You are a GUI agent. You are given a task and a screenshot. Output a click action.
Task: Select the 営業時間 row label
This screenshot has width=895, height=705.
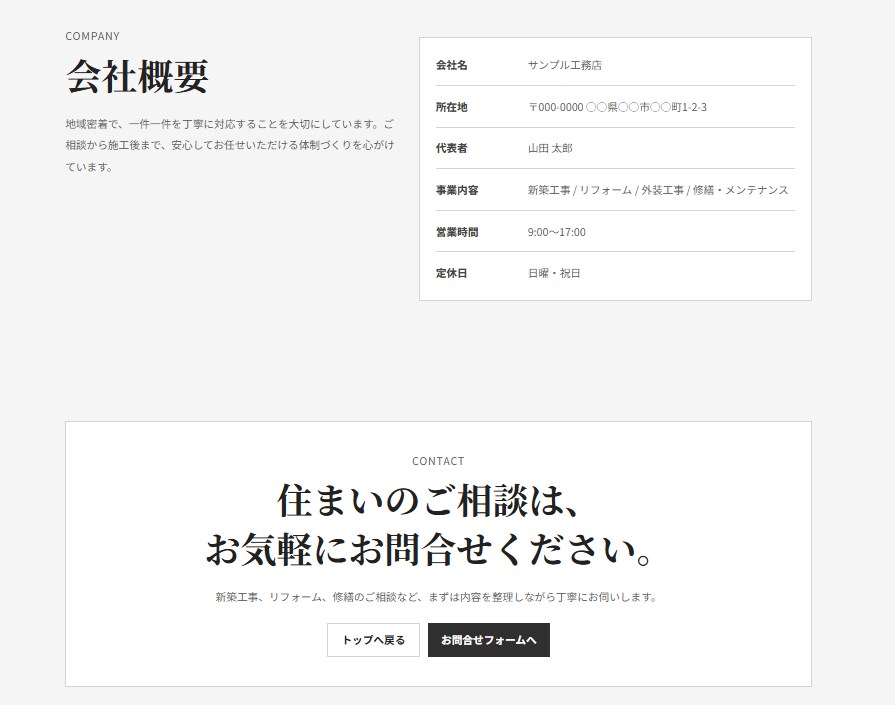(457, 232)
